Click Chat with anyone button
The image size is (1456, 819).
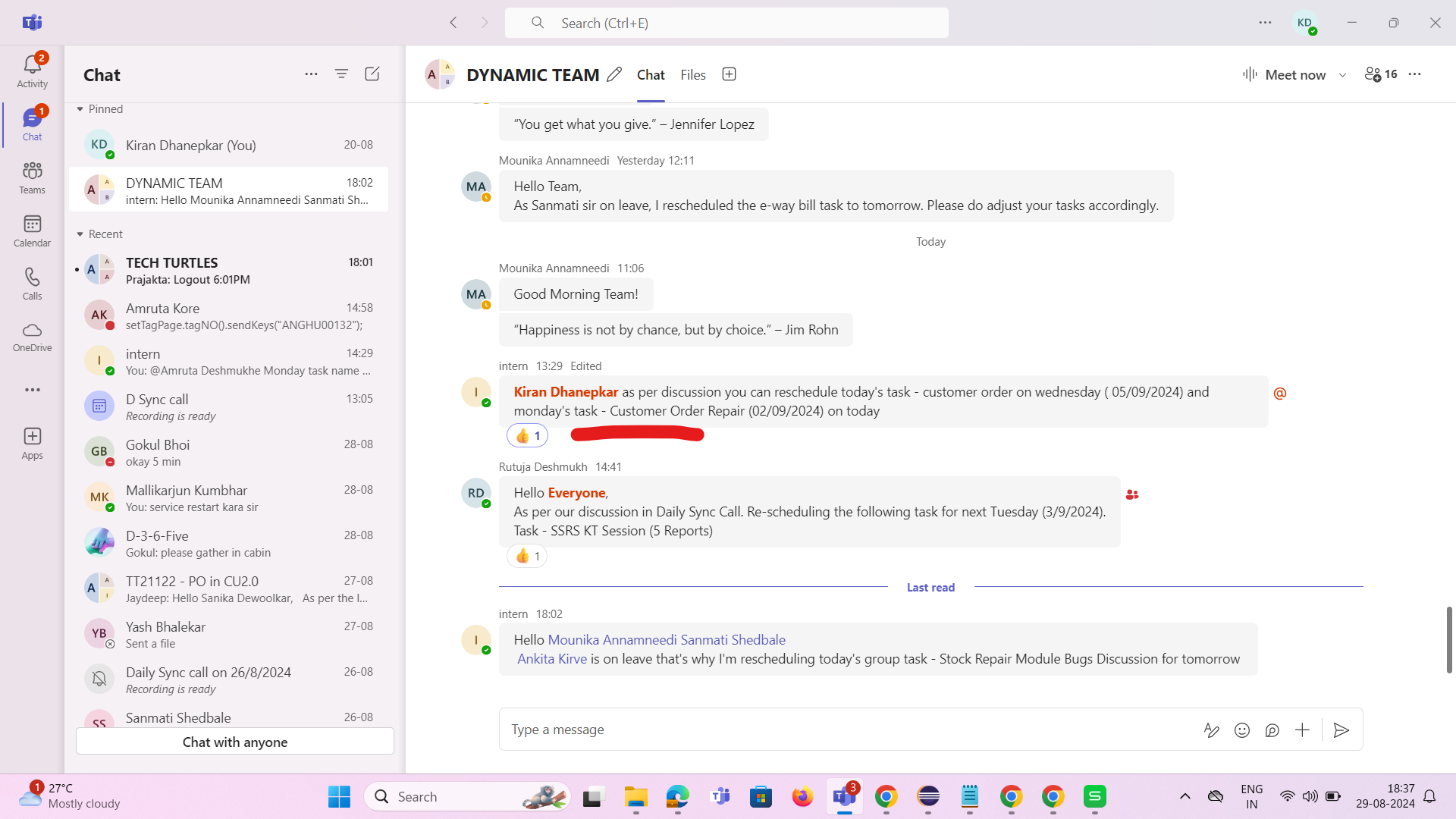[x=235, y=742]
